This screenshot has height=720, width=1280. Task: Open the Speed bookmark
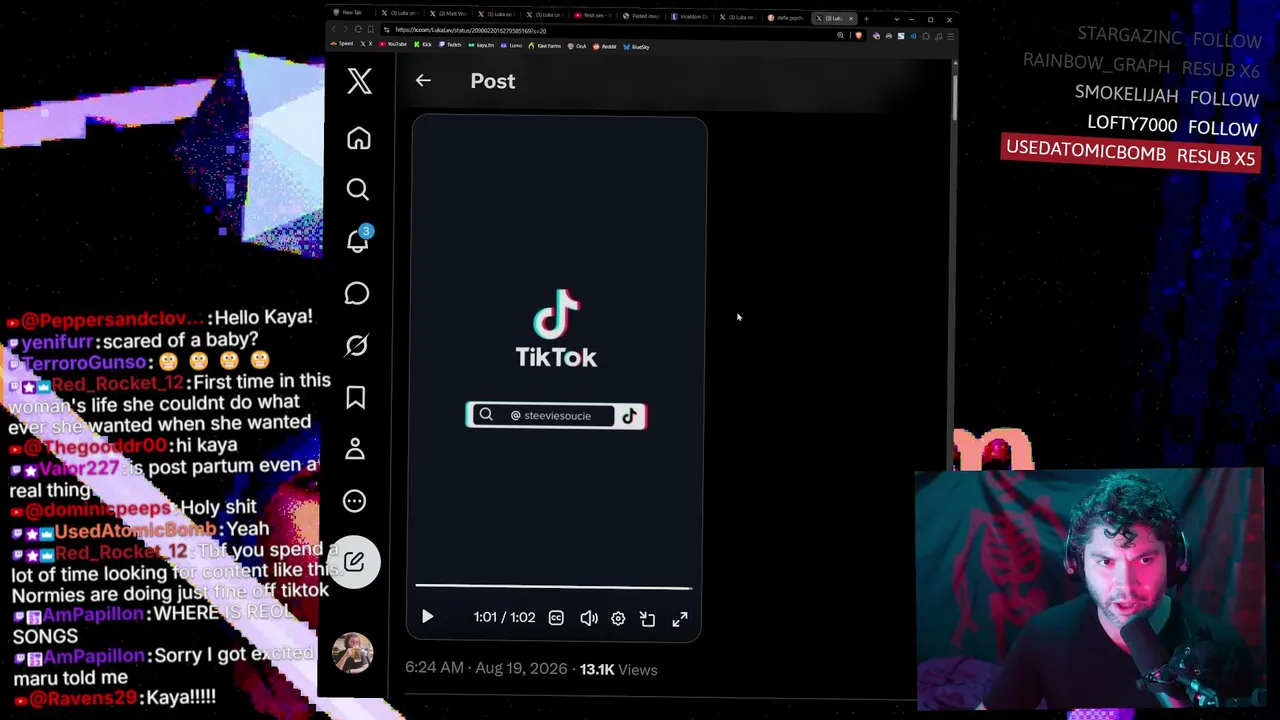click(344, 44)
